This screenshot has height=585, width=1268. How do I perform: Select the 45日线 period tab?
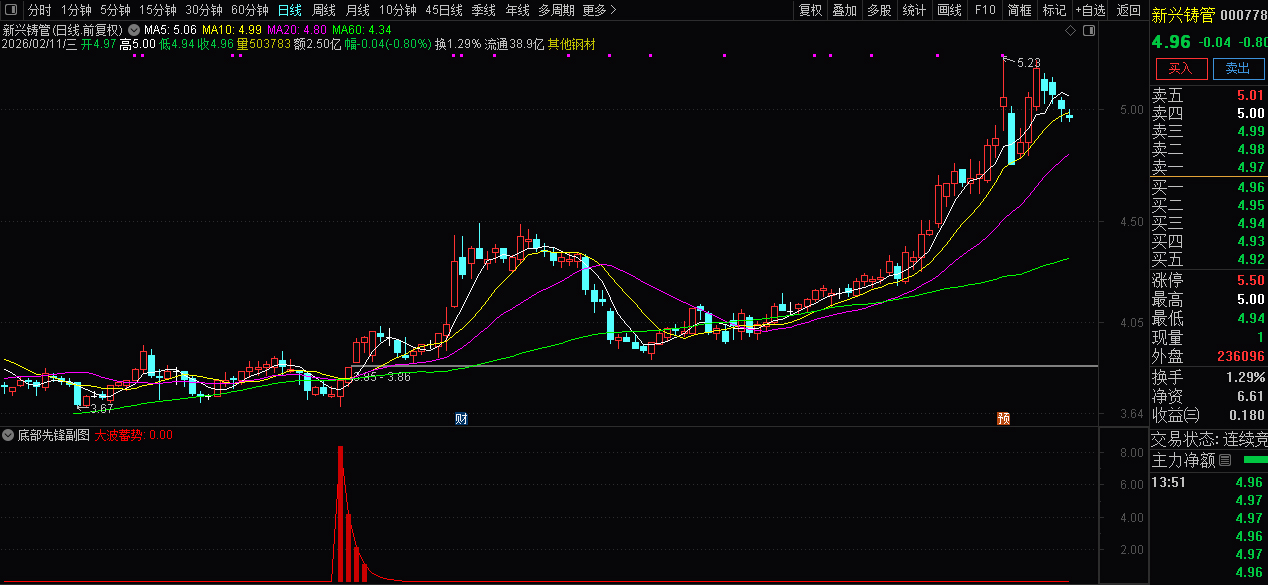444,10
